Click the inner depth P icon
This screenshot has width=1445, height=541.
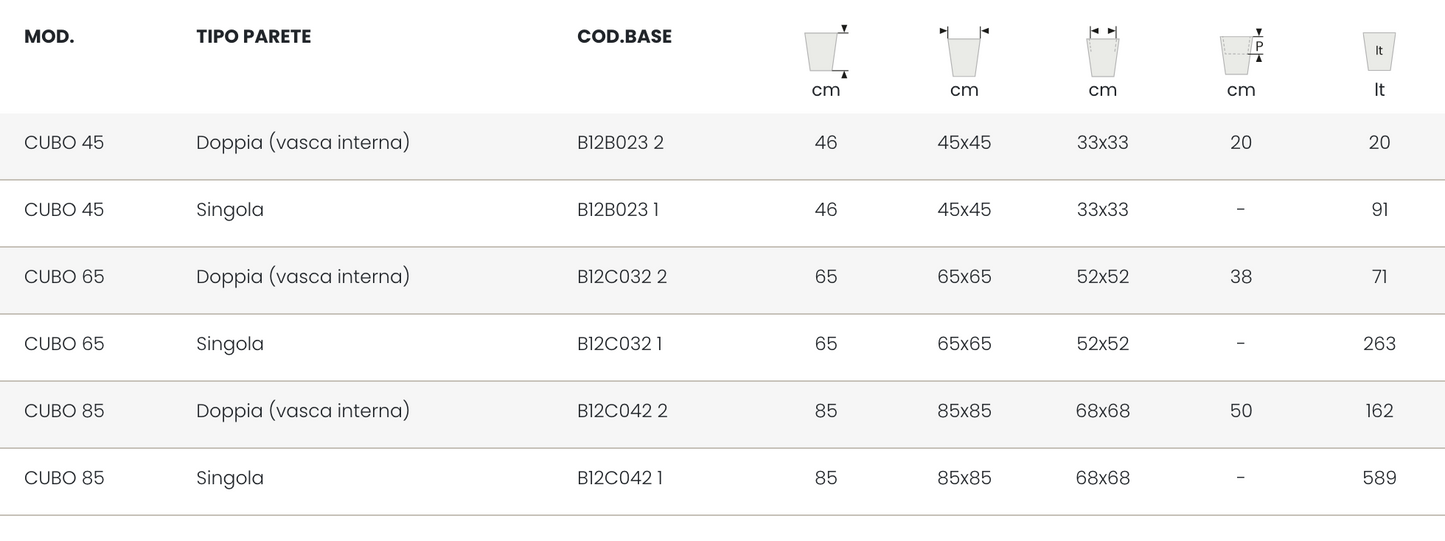[x=1241, y=53]
